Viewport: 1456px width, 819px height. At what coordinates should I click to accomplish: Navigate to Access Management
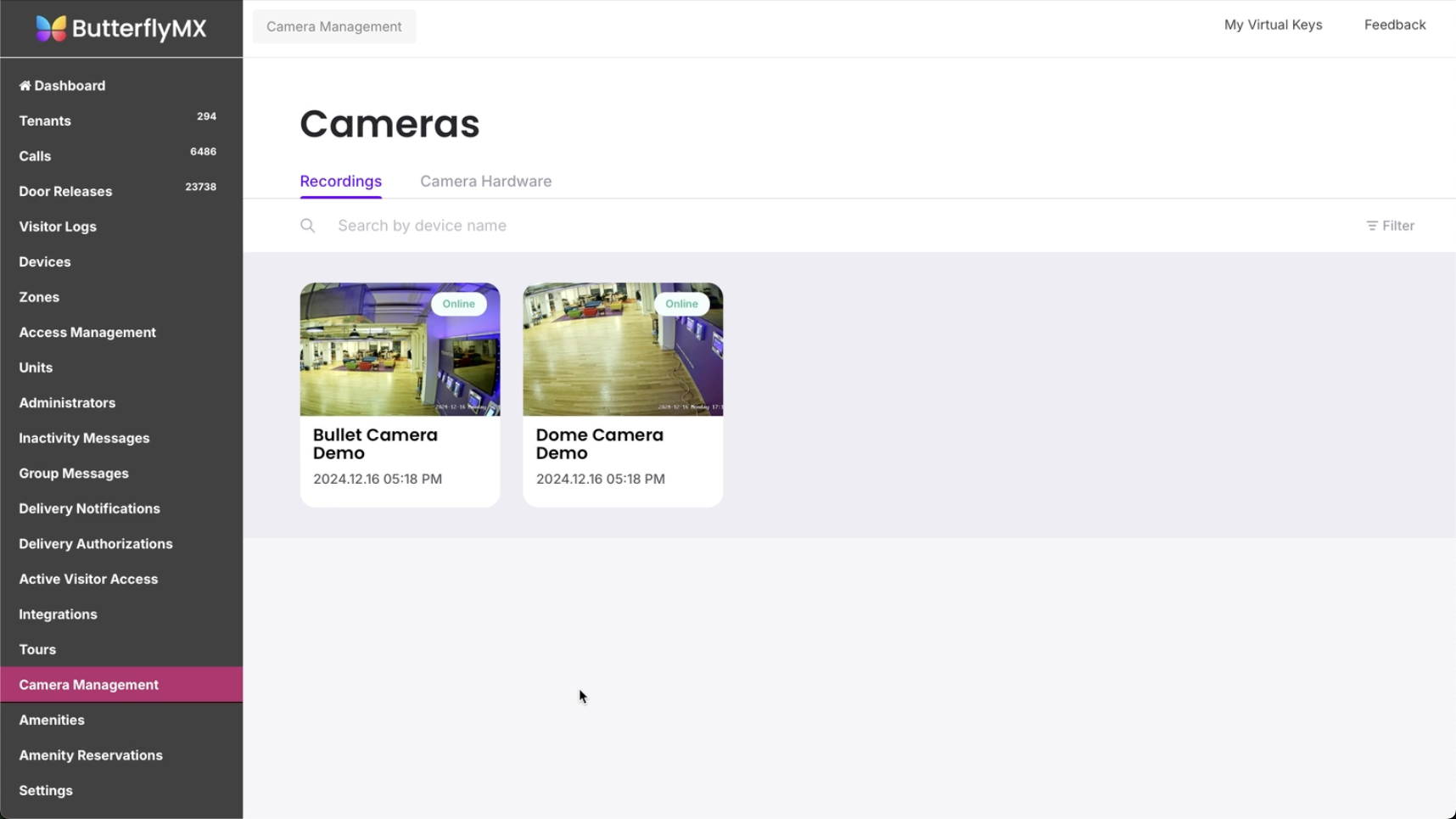(x=87, y=333)
